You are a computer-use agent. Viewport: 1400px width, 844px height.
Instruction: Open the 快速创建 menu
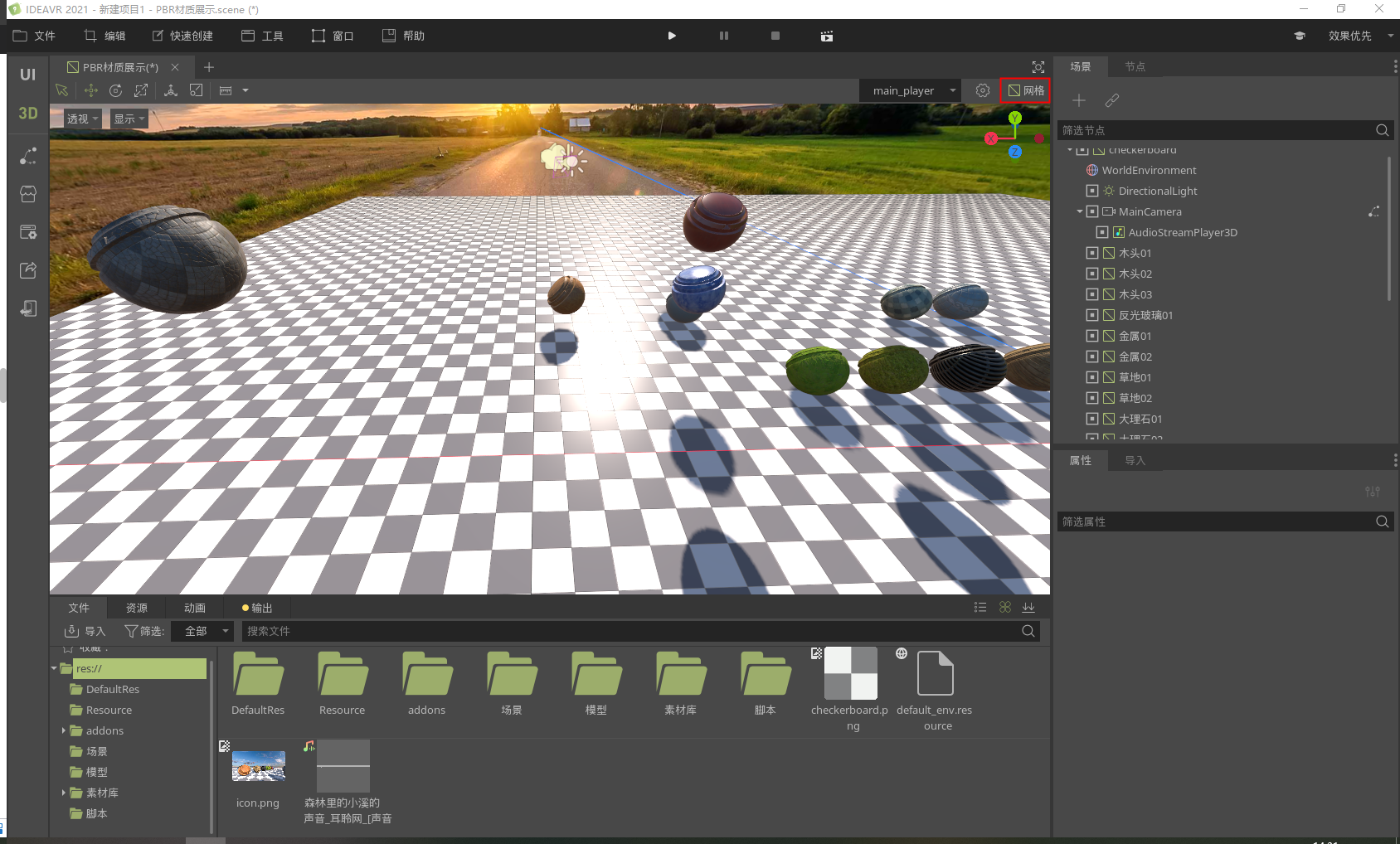(182, 36)
